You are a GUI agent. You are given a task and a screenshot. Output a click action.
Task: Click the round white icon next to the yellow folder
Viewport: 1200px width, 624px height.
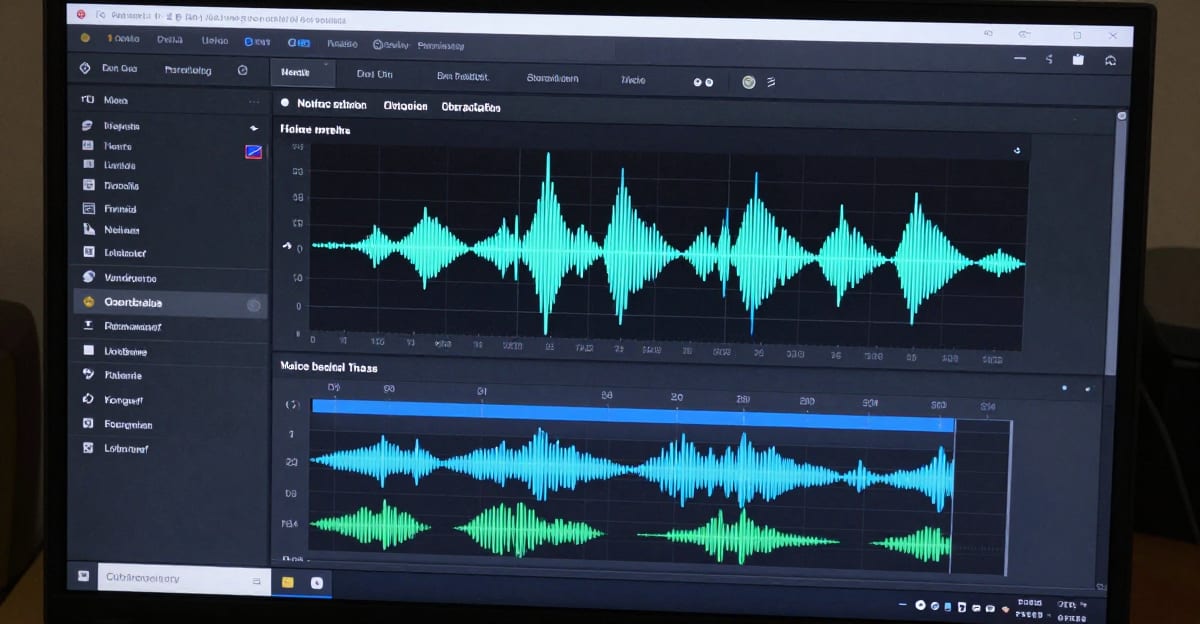pos(317,582)
